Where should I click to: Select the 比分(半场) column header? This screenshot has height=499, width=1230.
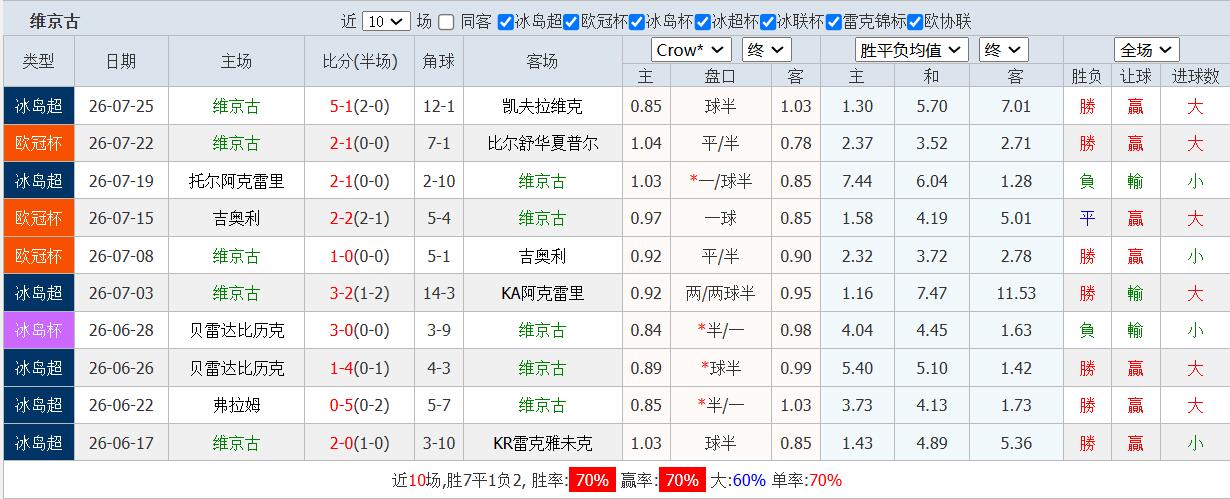point(360,62)
